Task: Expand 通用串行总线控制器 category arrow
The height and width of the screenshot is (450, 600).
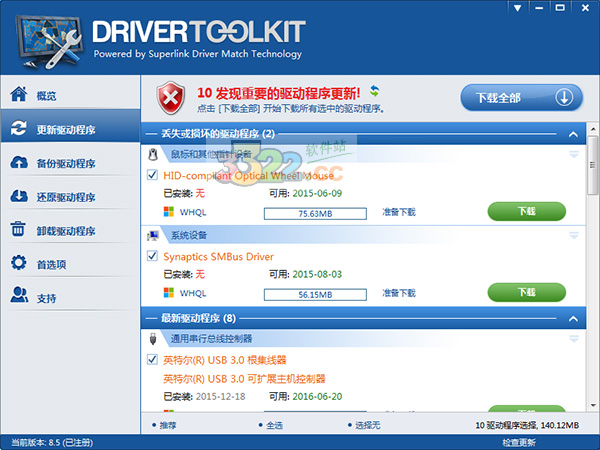Action: click(574, 339)
